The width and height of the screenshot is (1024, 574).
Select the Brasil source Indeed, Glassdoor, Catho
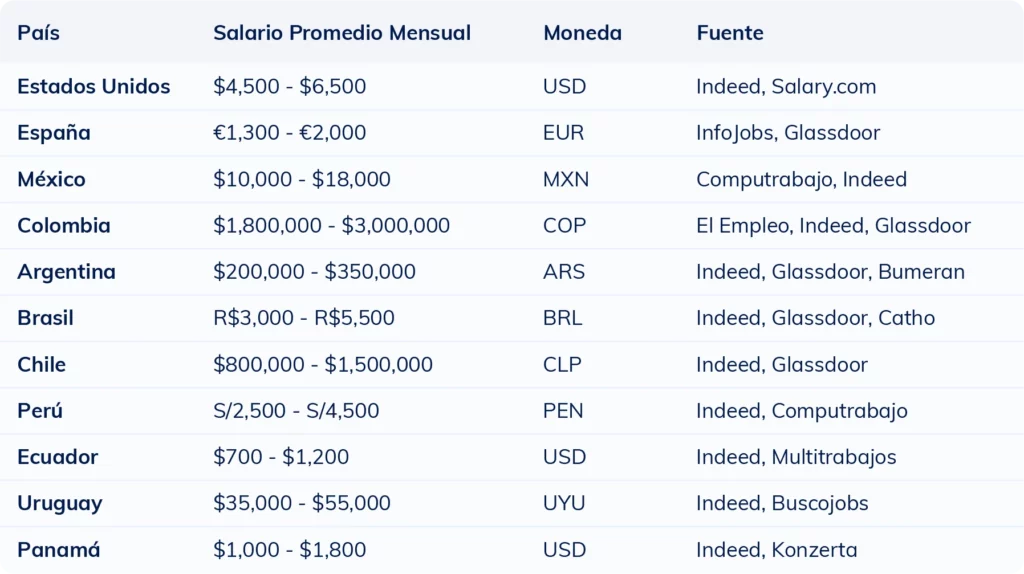coord(815,318)
